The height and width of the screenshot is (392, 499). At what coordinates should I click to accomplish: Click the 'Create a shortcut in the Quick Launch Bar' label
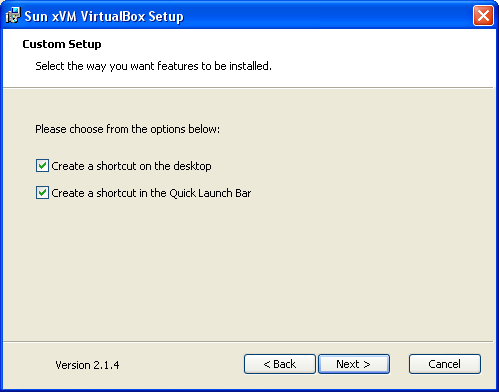(x=151, y=193)
